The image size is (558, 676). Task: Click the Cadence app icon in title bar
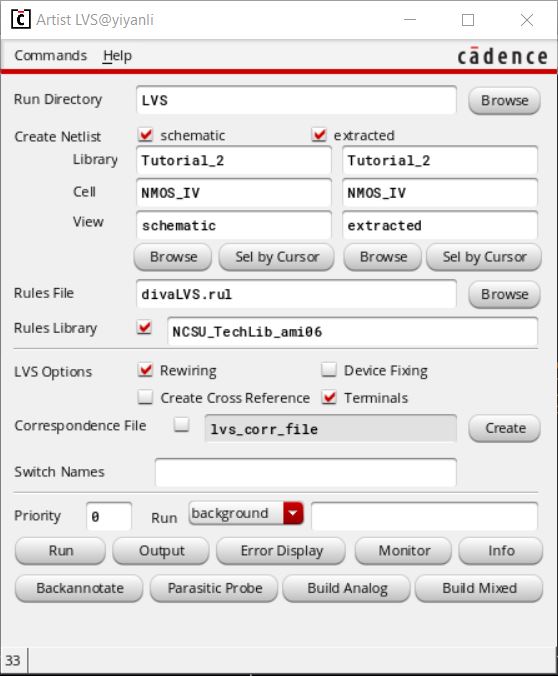pos(20,19)
